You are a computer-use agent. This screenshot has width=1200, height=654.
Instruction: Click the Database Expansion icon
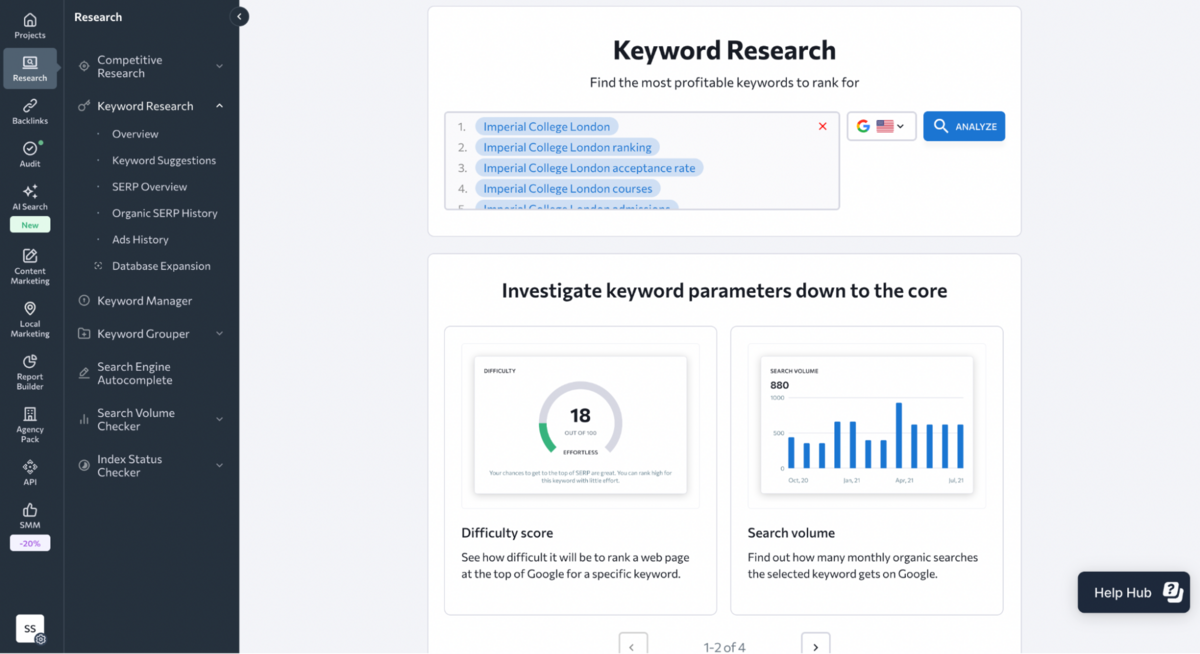point(98,266)
